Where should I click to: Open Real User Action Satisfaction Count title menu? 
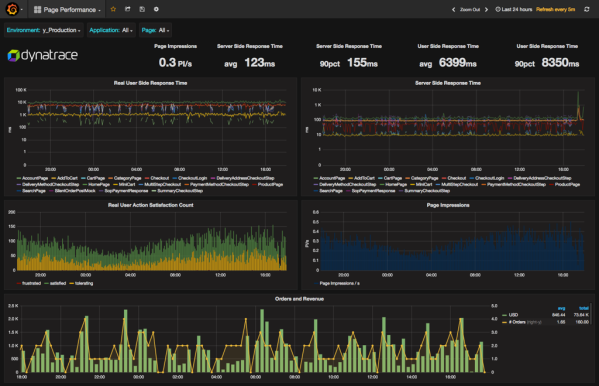tap(151, 205)
